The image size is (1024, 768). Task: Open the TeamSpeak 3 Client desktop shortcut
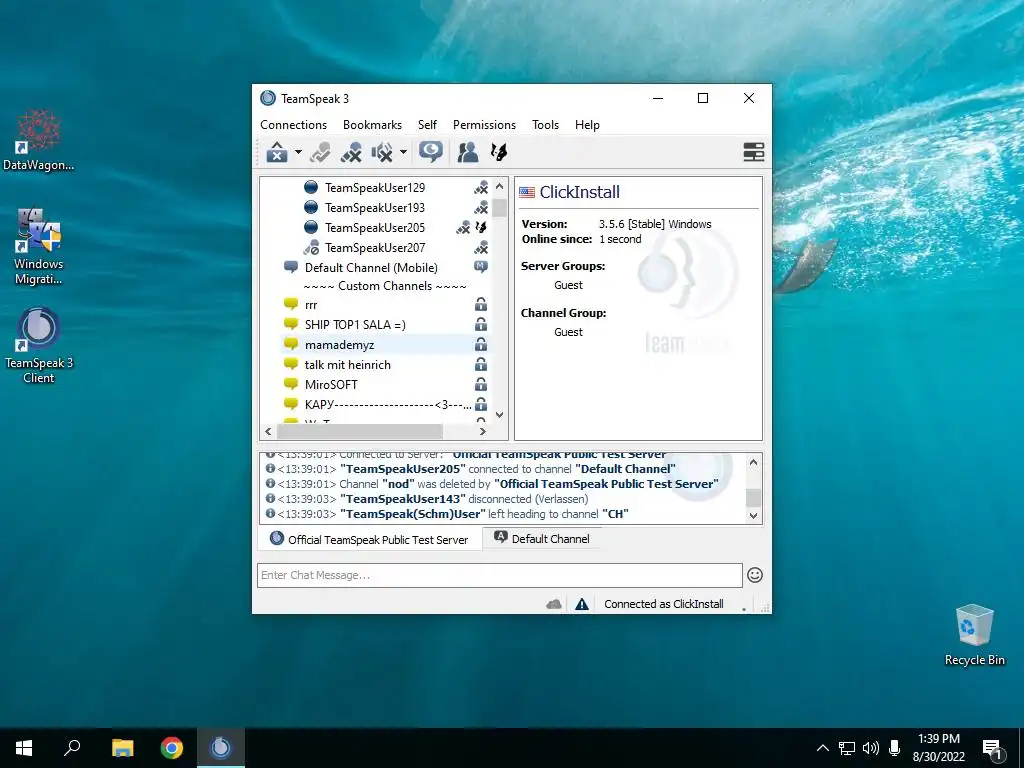(39, 346)
